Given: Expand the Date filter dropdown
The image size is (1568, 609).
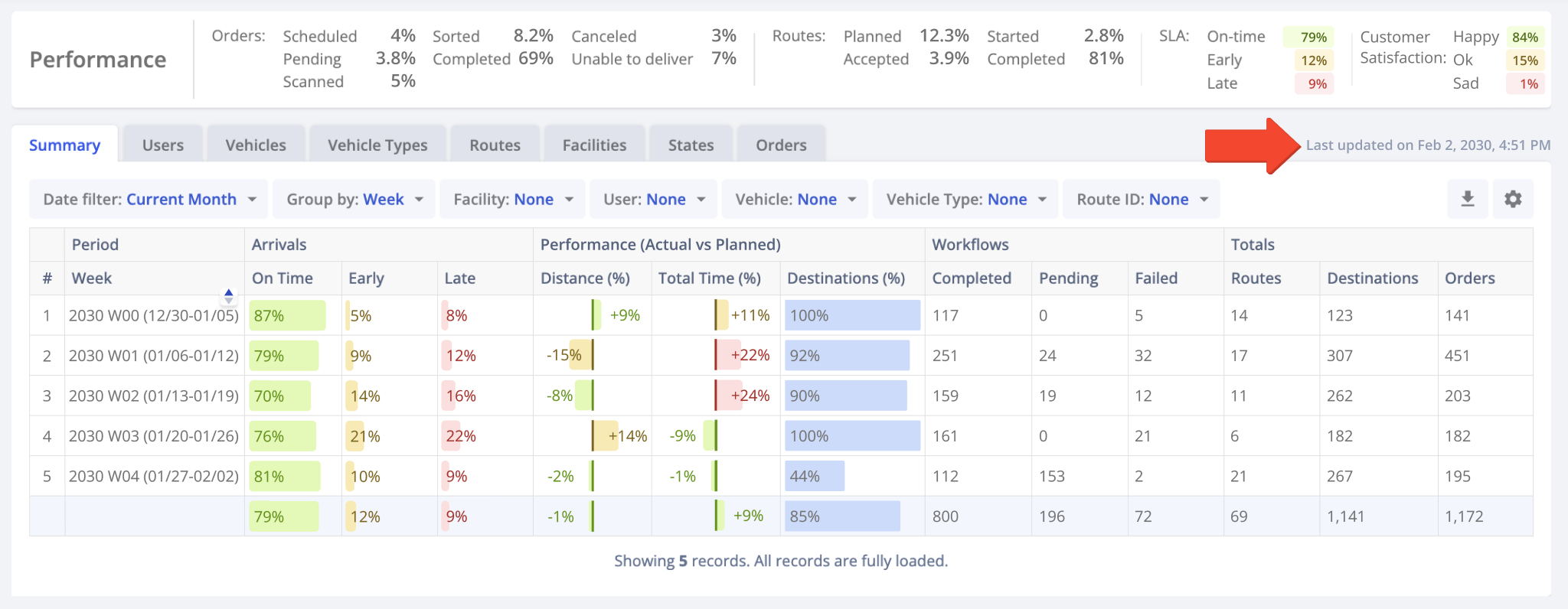Looking at the screenshot, I should tap(149, 199).
